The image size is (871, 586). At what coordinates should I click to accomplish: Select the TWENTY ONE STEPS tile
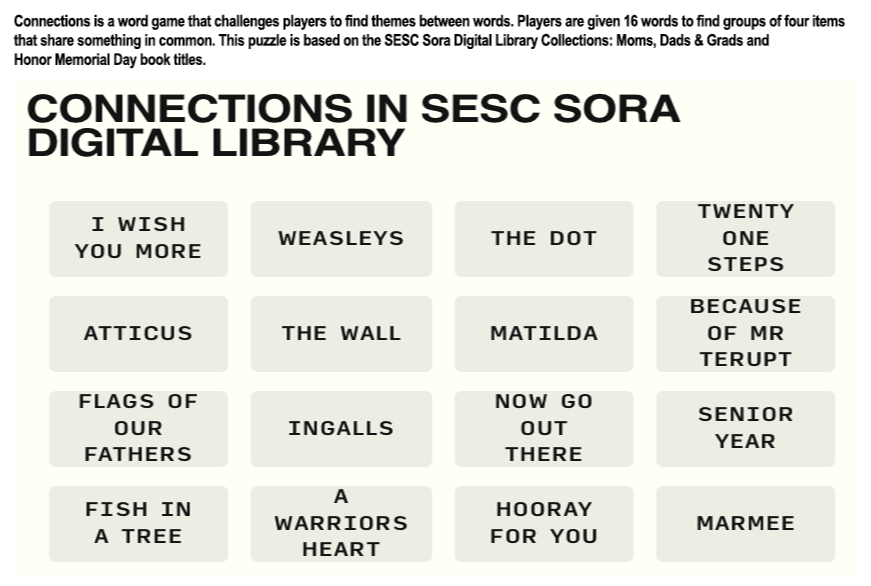tap(745, 239)
